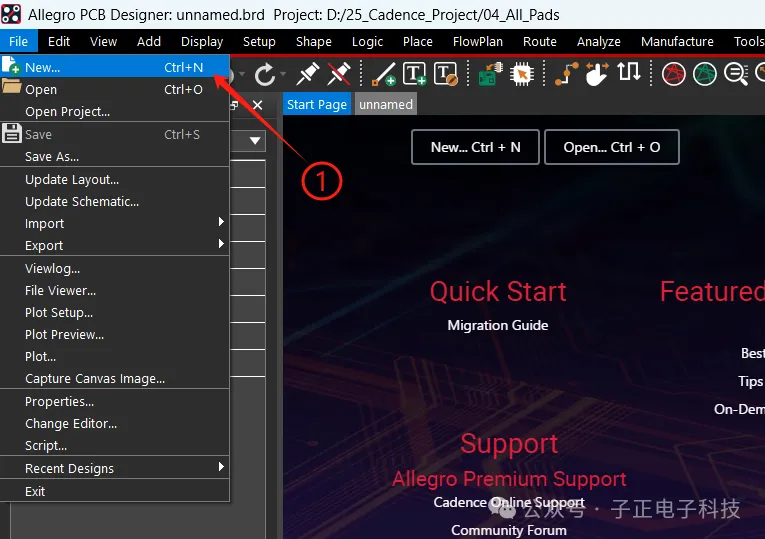Select Open Project... menu entry
Image resolution: width=765 pixels, height=539 pixels.
coord(115,111)
